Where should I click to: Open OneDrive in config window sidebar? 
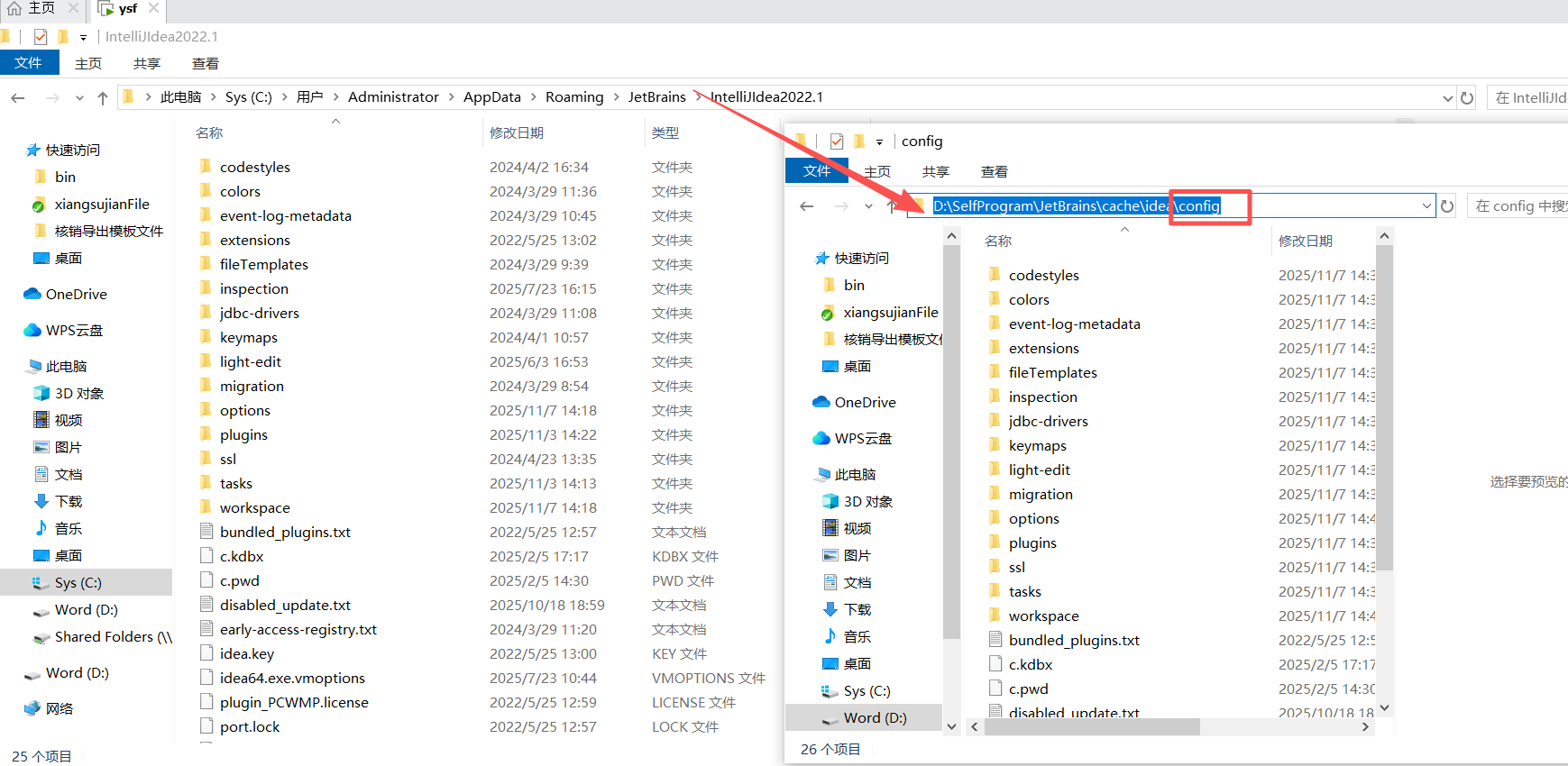[x=855, y=402]
